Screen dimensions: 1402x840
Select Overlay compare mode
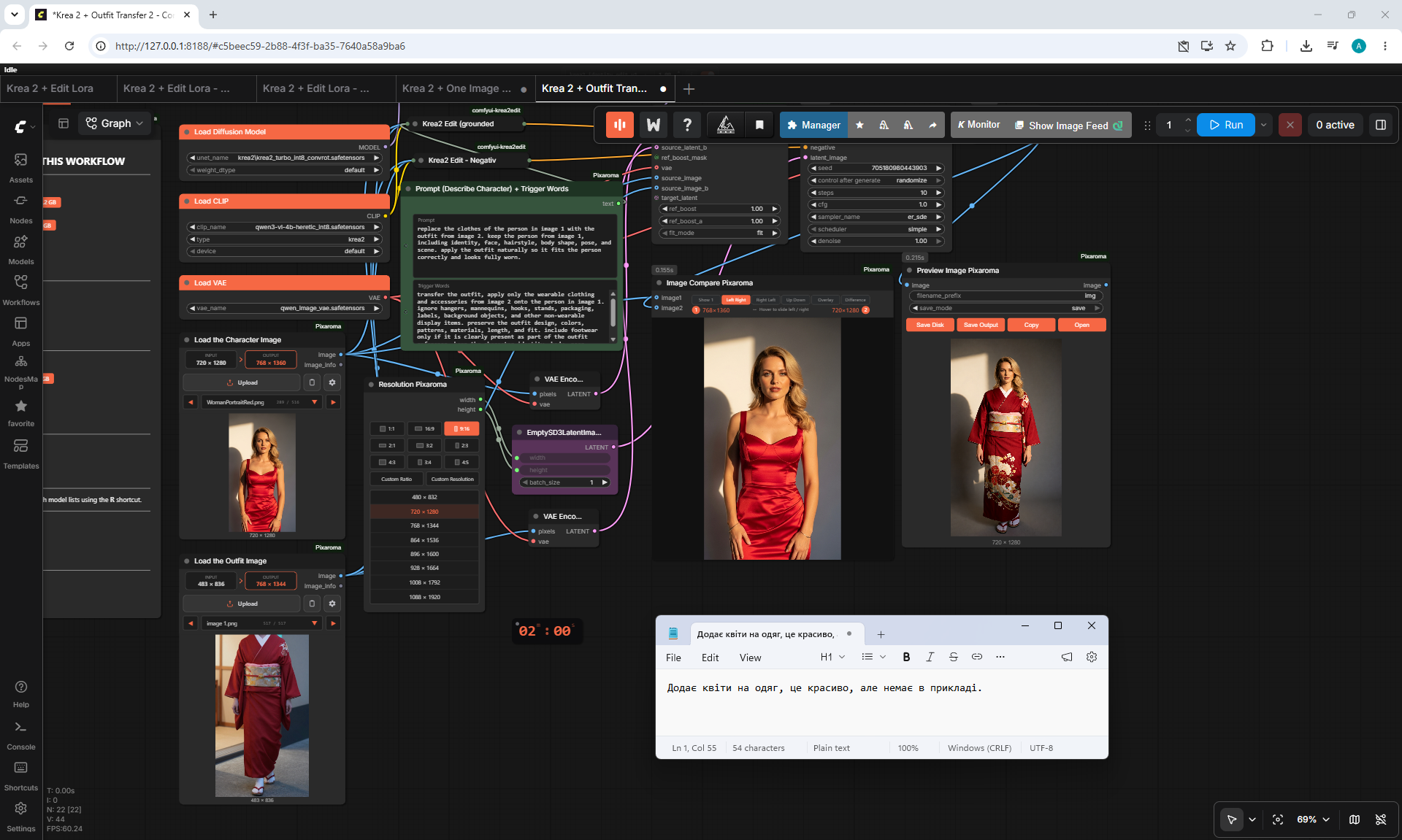(825, 300)
